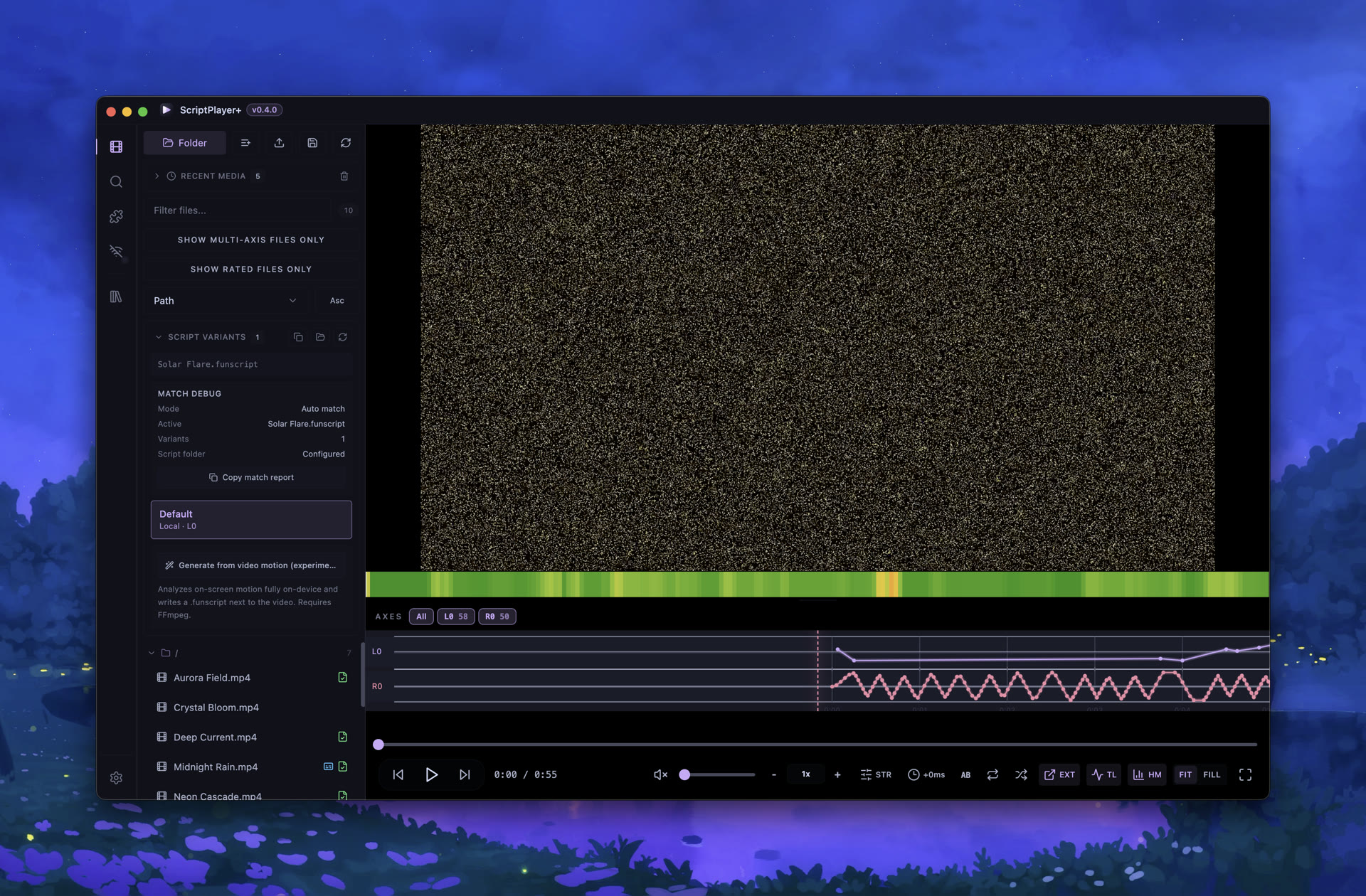Click the upload/export toolbar icon
The height and width of the screenshot is (896, 1366).
click(279, 143)
